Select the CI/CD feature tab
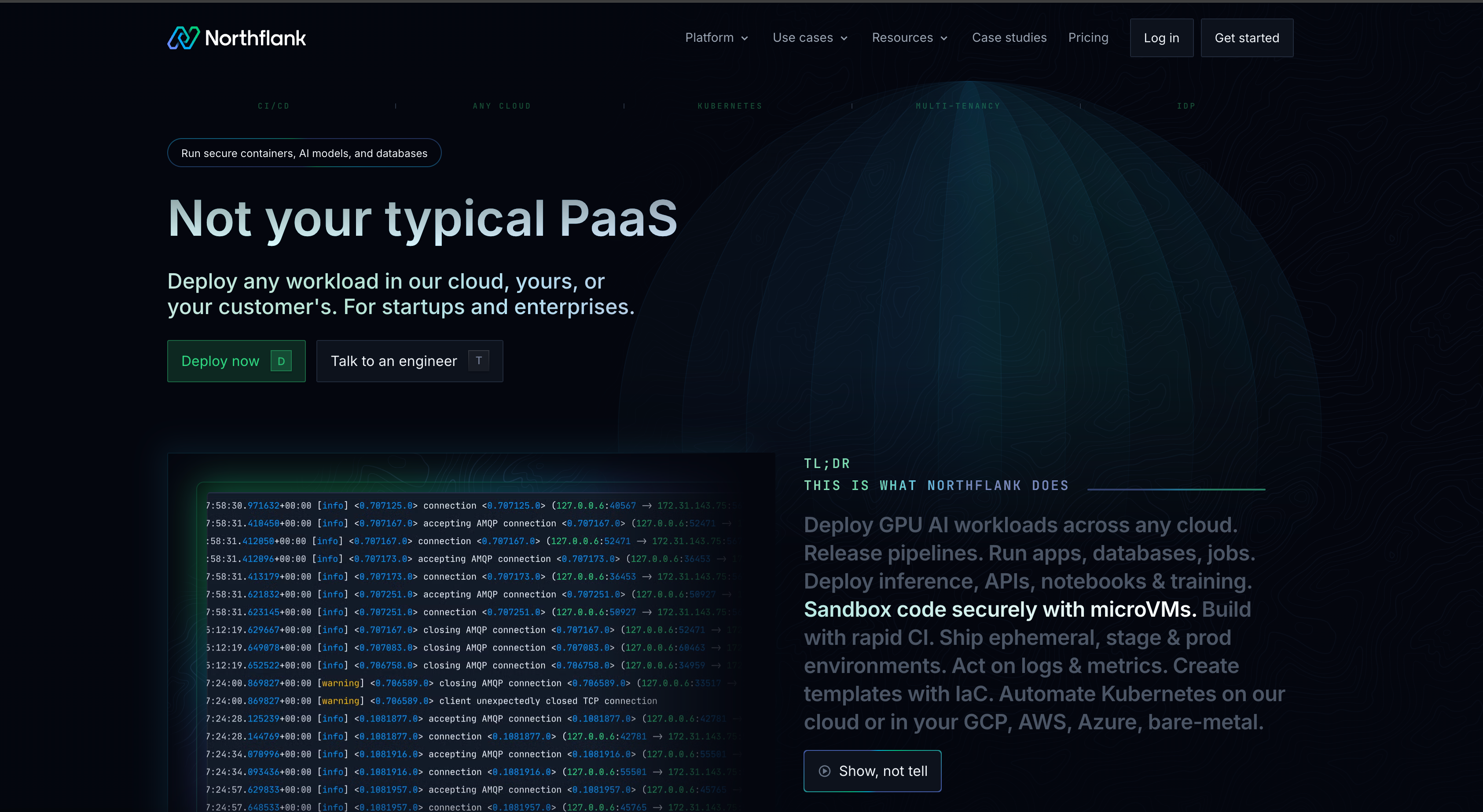This screenshot has height=812, width=1483. 273,106
